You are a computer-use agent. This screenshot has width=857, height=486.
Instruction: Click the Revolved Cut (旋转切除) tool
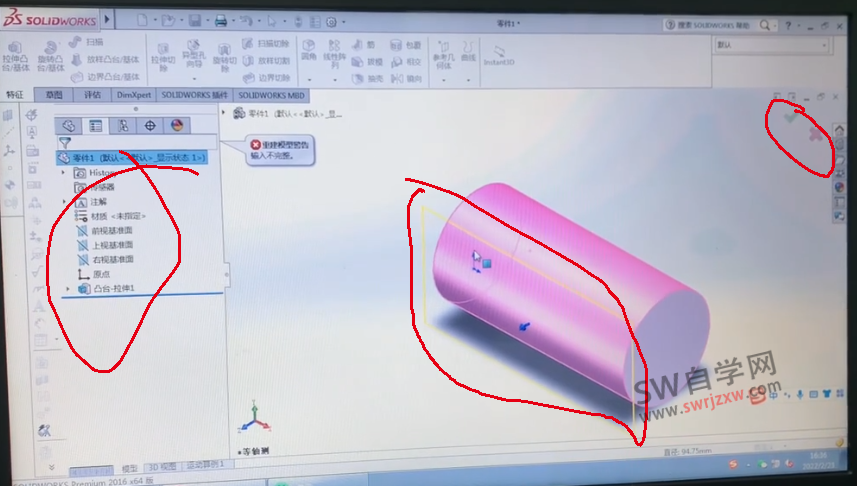click(224, 58)
